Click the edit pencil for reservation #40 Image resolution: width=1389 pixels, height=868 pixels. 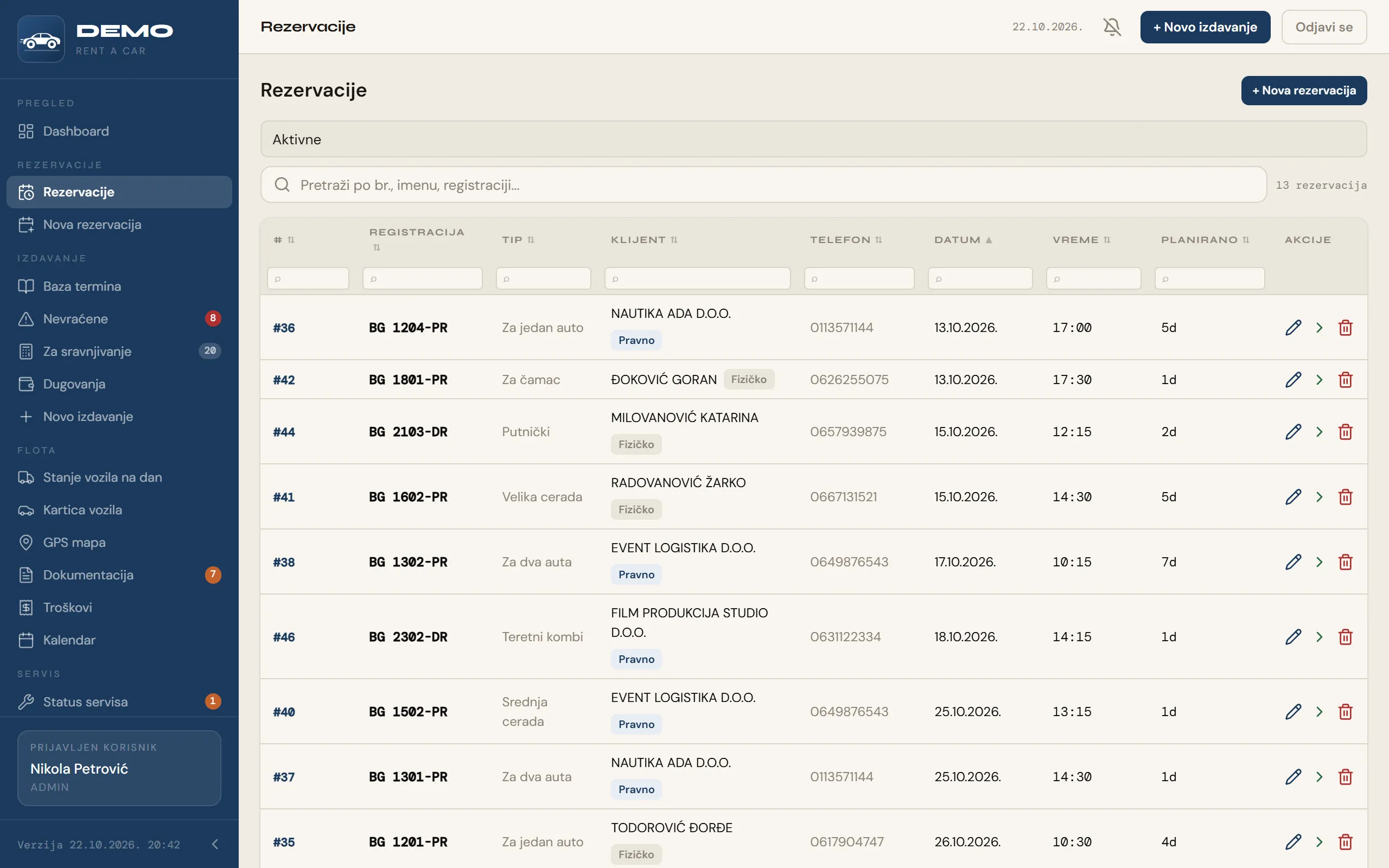point(1292,712)
